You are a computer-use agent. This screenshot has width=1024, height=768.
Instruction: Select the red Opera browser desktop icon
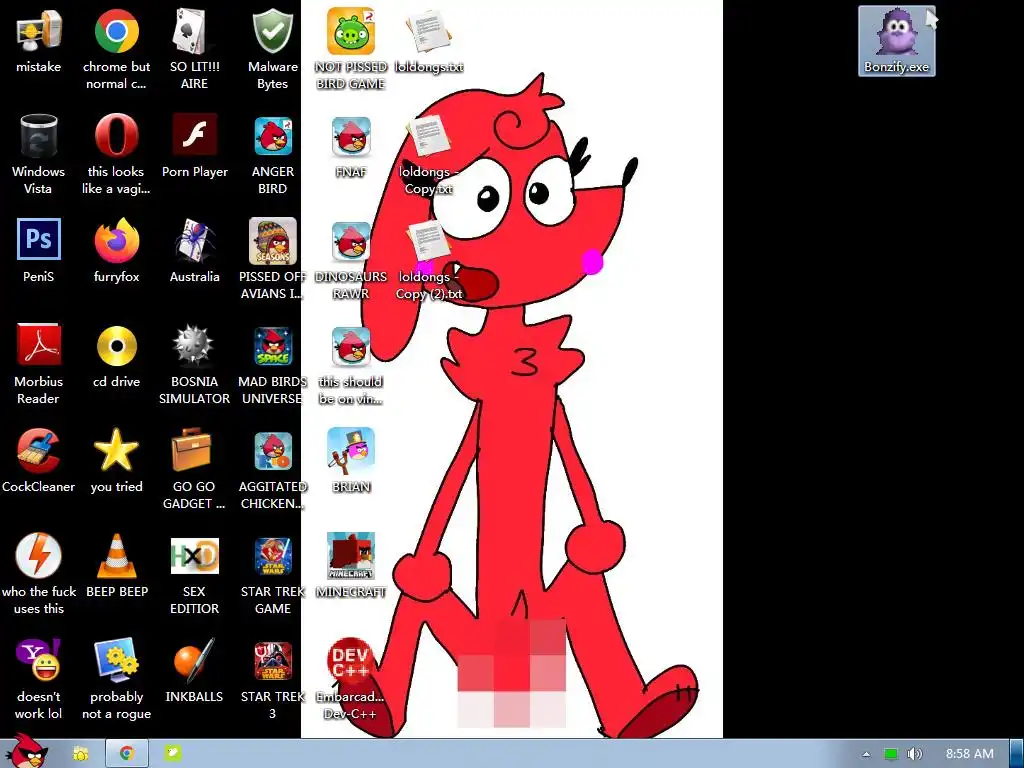[116, 154]
